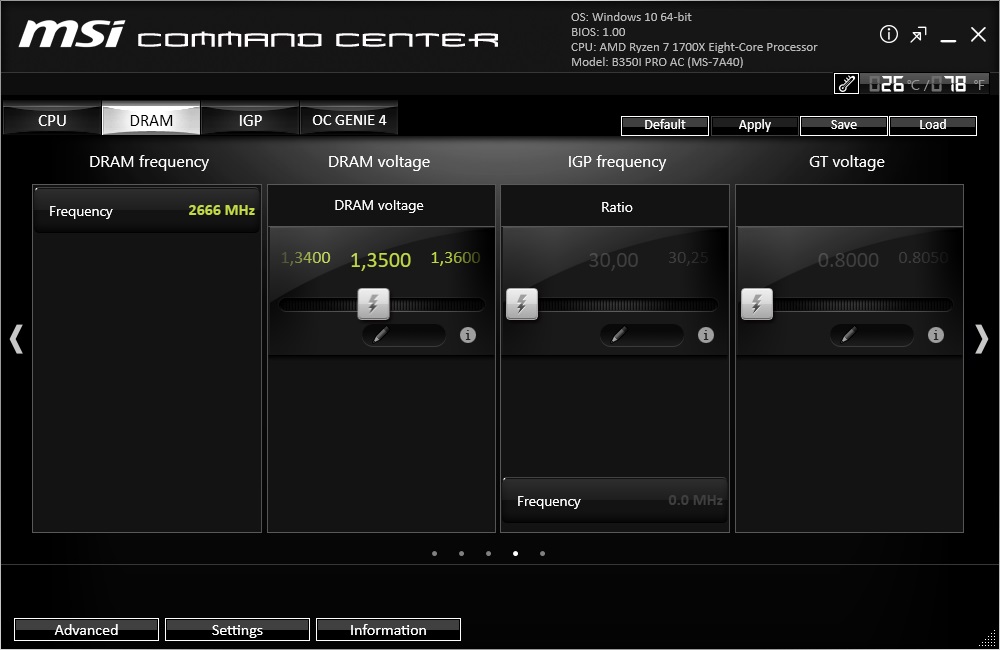Jump to the third page dot
Viewport: 1000px width, 650px height.
pos(488,554)
